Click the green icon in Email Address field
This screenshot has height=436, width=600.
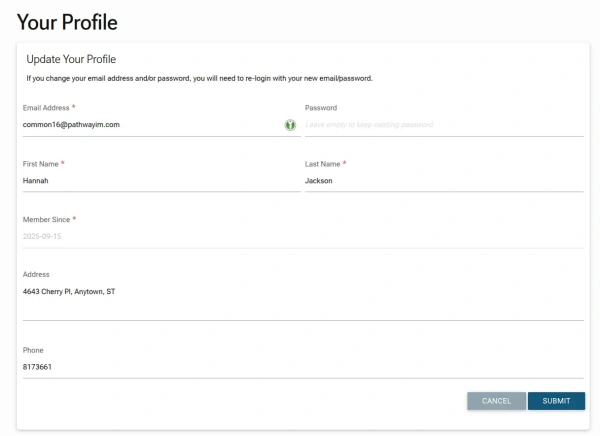[x=290, y=125]
